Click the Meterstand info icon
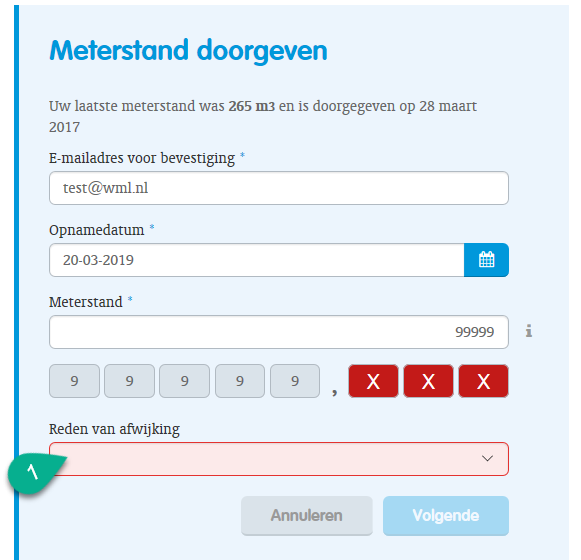Image resolution: width=581 pixels, height=560 pixels. [x=529, y=331]
